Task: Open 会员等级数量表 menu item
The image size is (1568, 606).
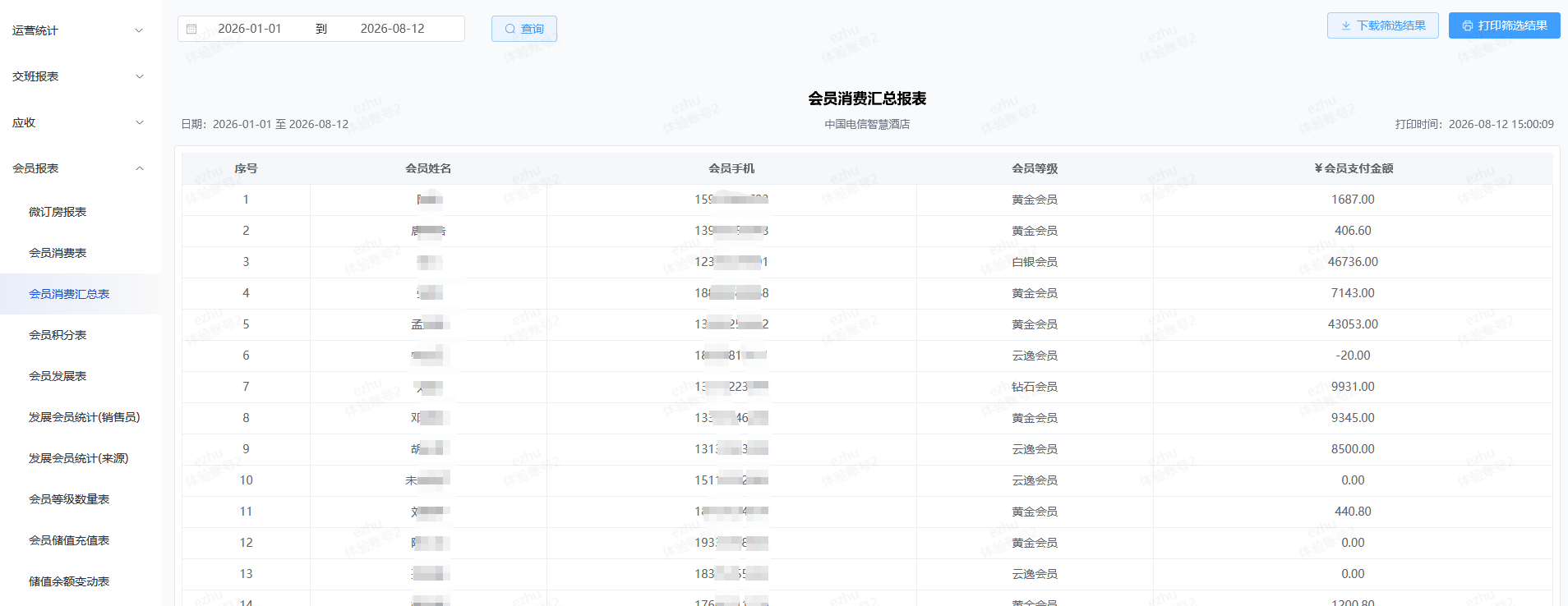Action: [x=80, y=499]
